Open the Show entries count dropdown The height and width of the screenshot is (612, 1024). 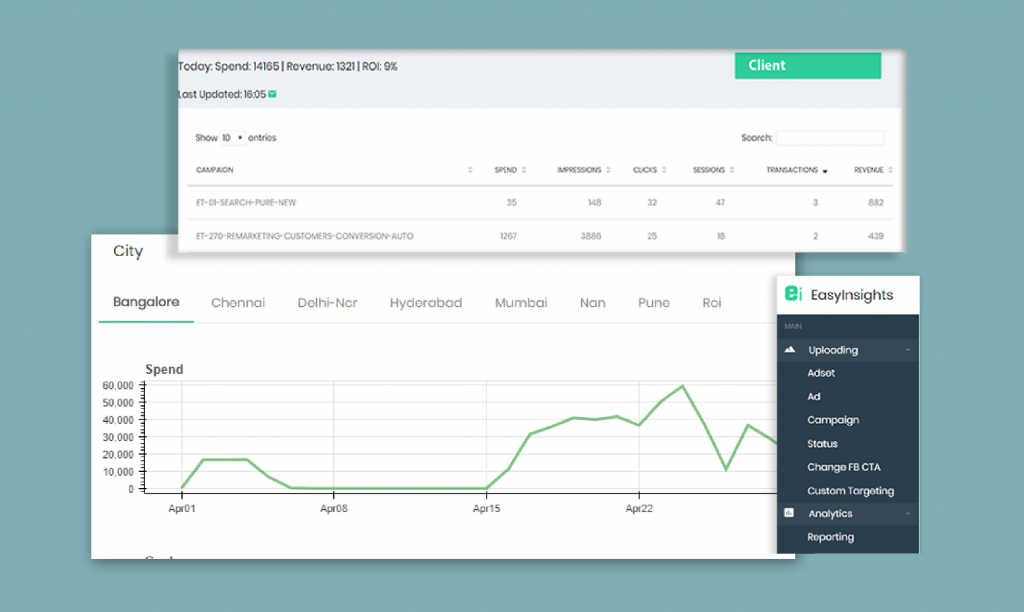coord(232,138)
